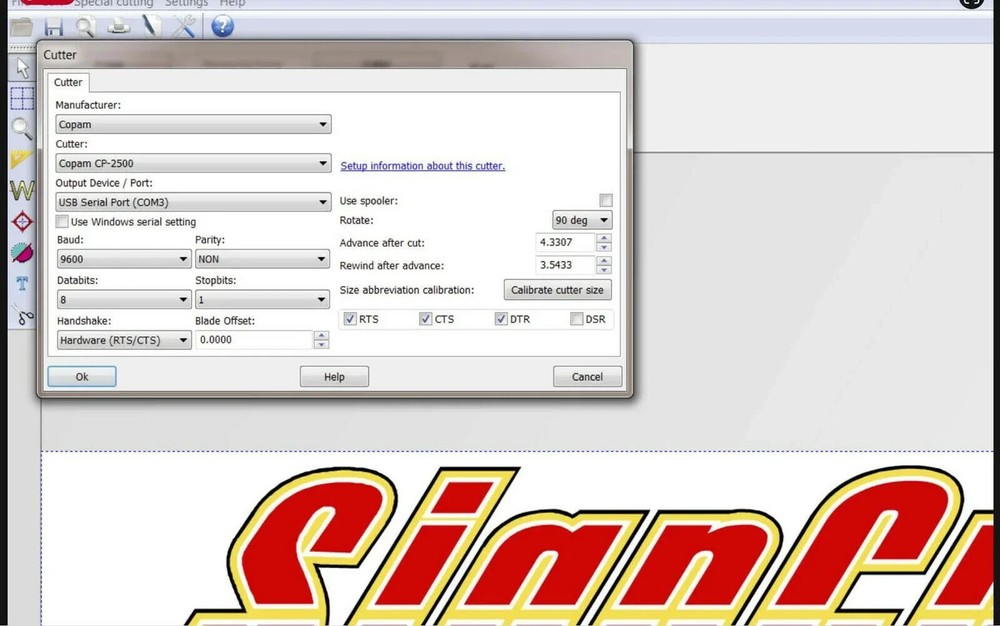Image resolution: width=1000 pixels, height=626 pixels.
Task: Open the Cutter dropdown showing Copam CP-2500
Action: (193, 163)
